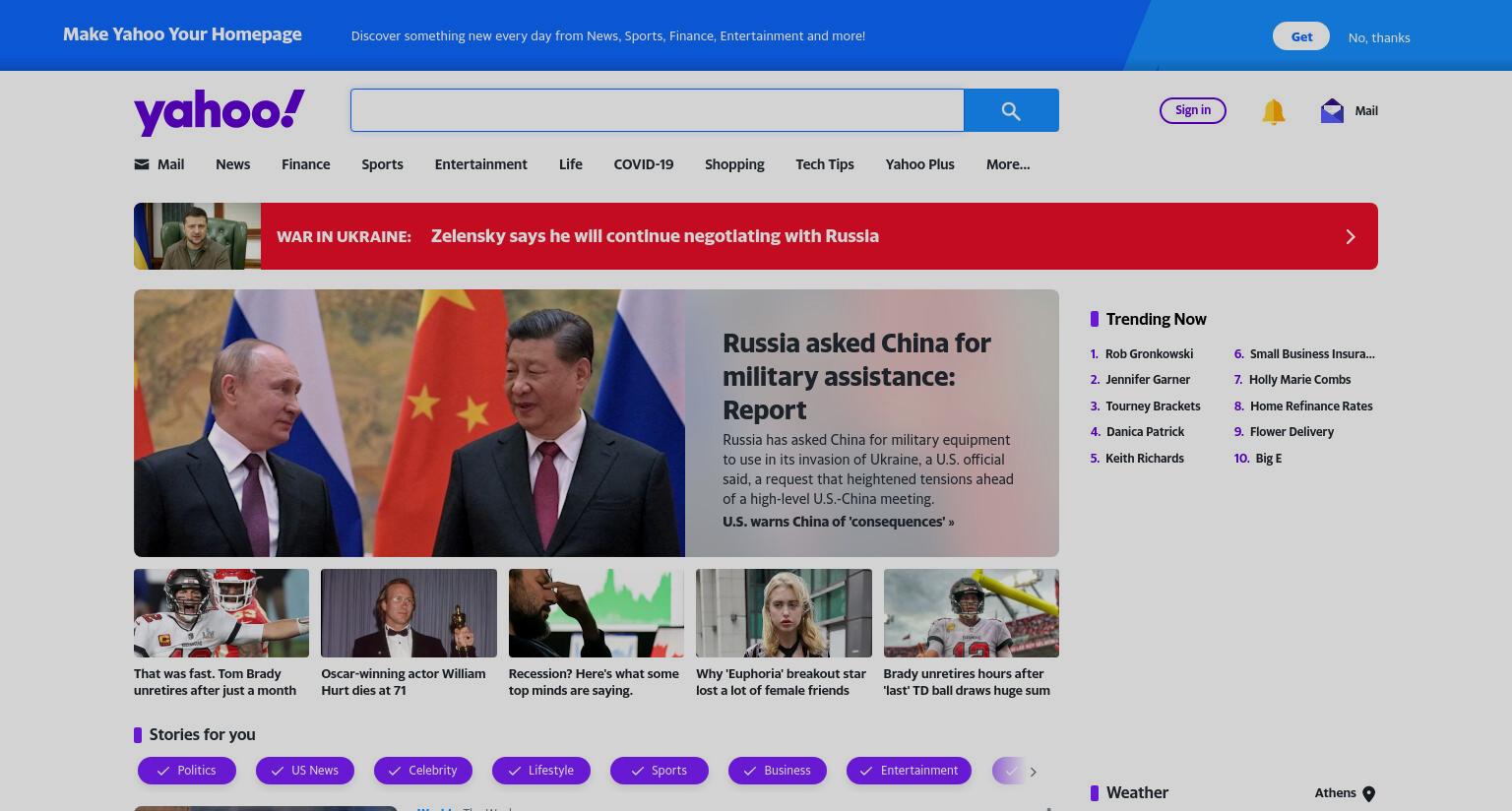Select trending topic Home Refinance Rates

1311,406
